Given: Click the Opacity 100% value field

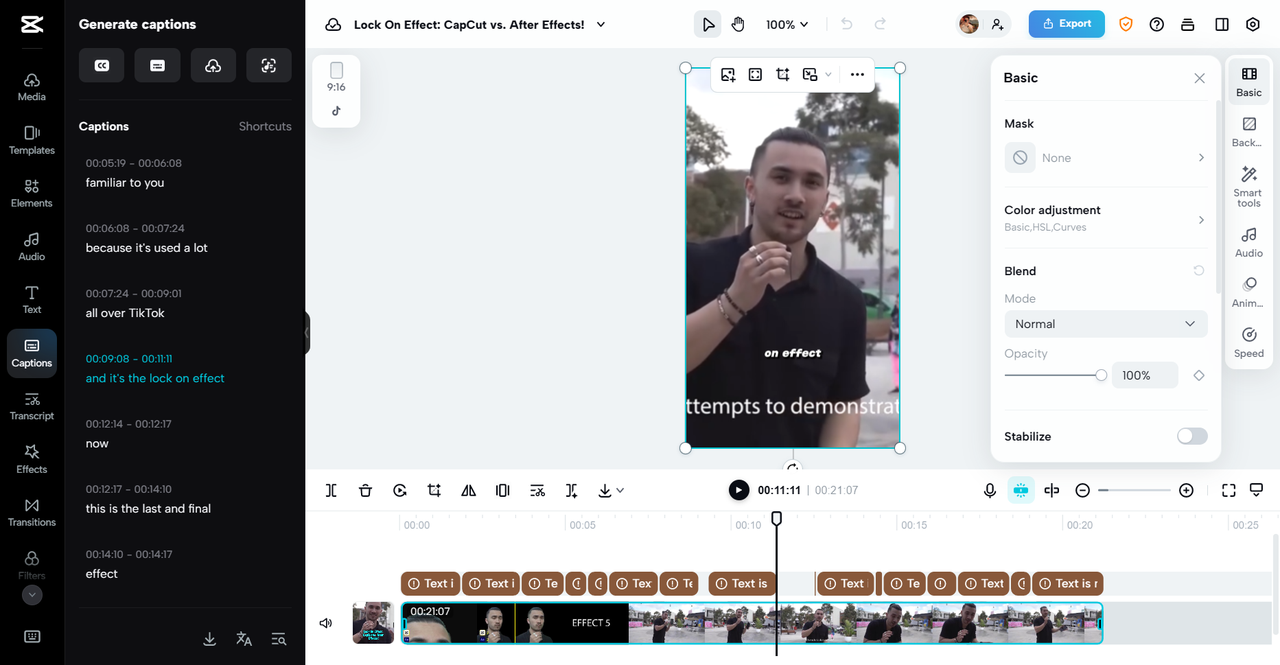Looking at the screenshot, I should click(1145, 375).
